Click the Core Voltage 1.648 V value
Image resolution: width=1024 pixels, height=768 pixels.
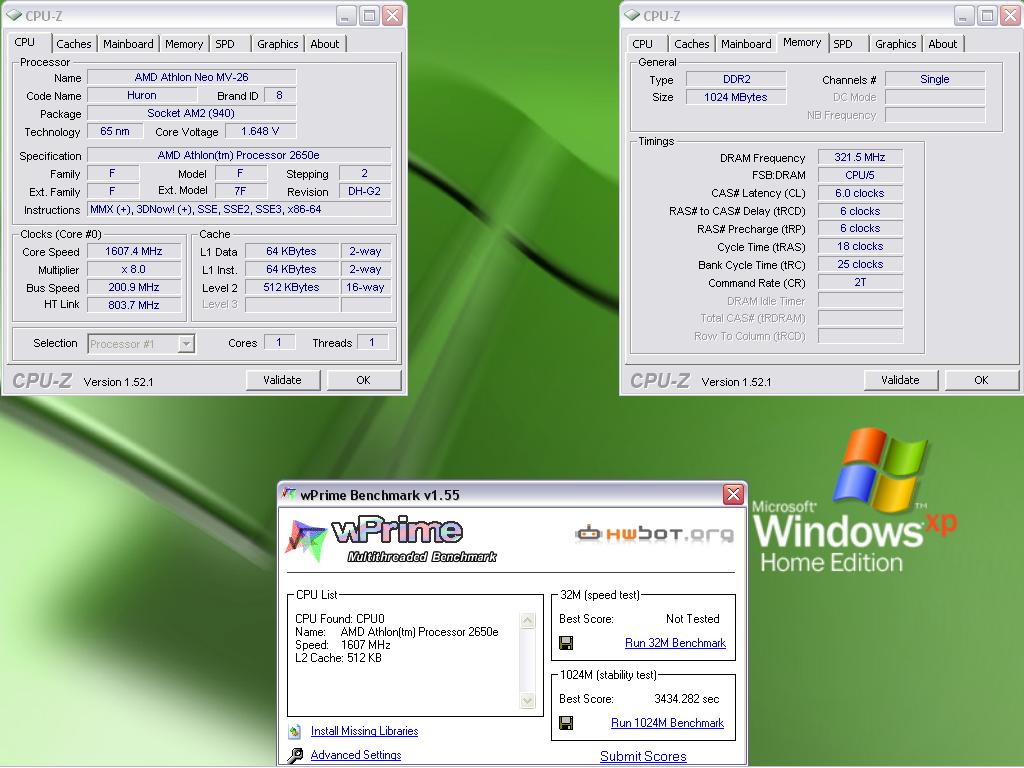tap(260, 131)
